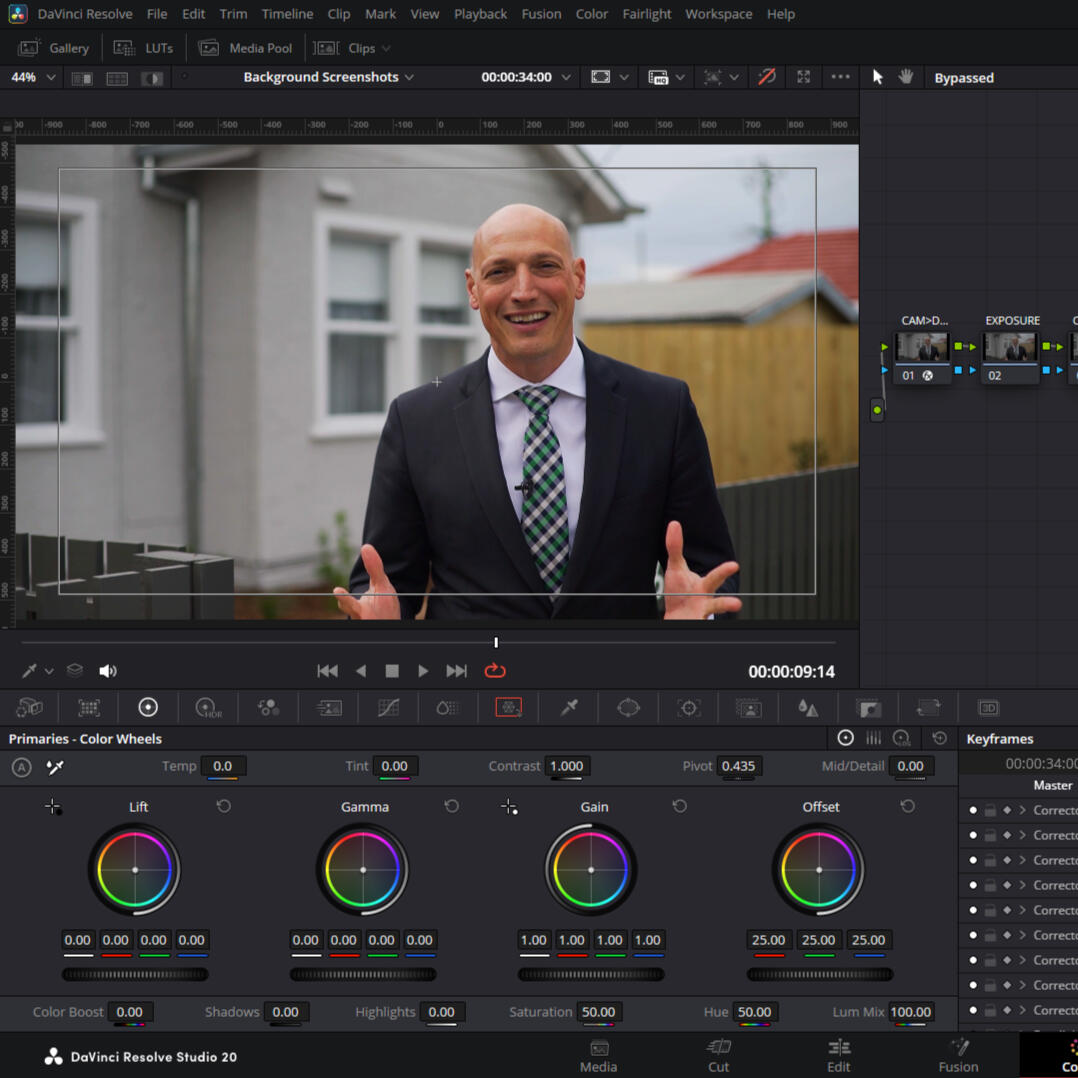Expand the Clips dropdown arrow
Viewport: 1078px width, 1078px height.
(x=386, y=48)
